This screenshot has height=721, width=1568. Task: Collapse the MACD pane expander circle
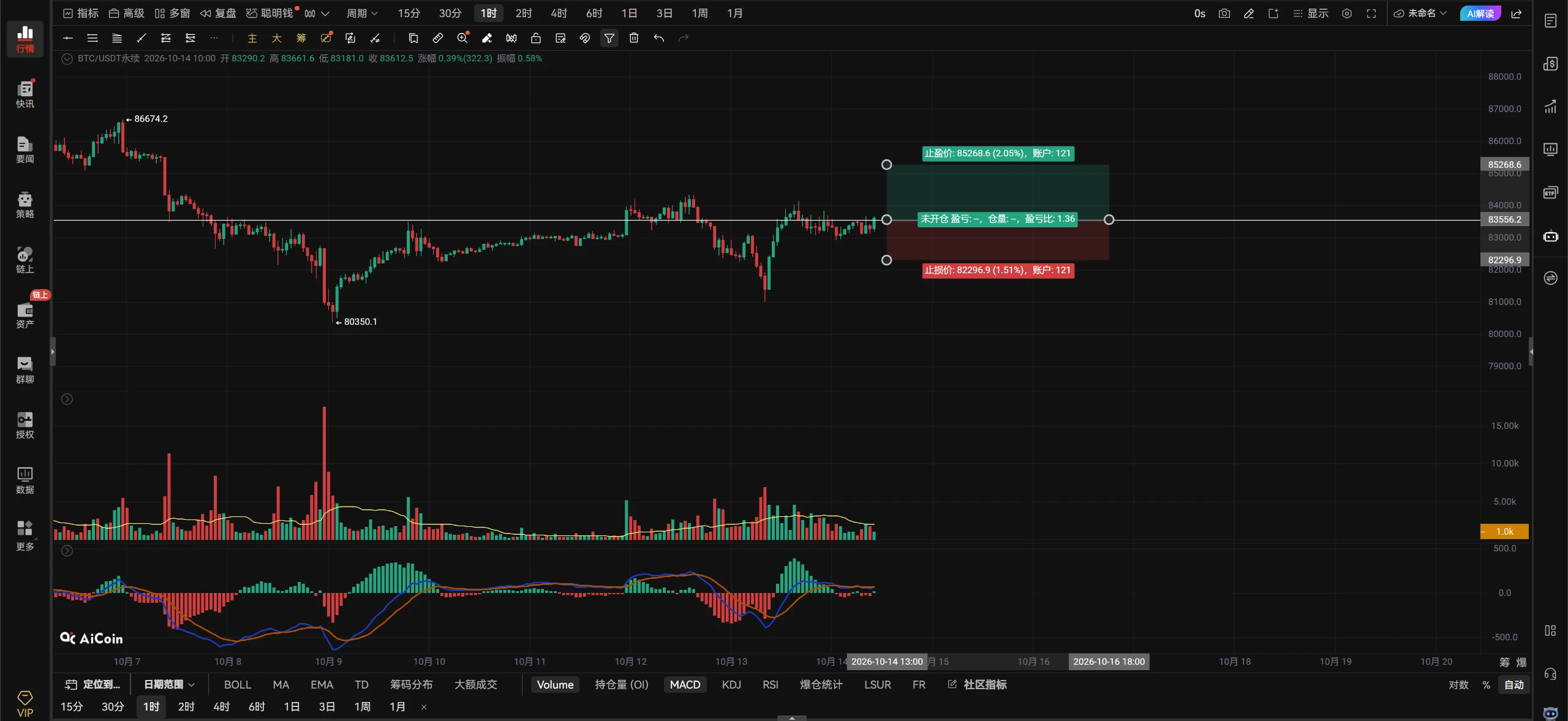[67, 551]
